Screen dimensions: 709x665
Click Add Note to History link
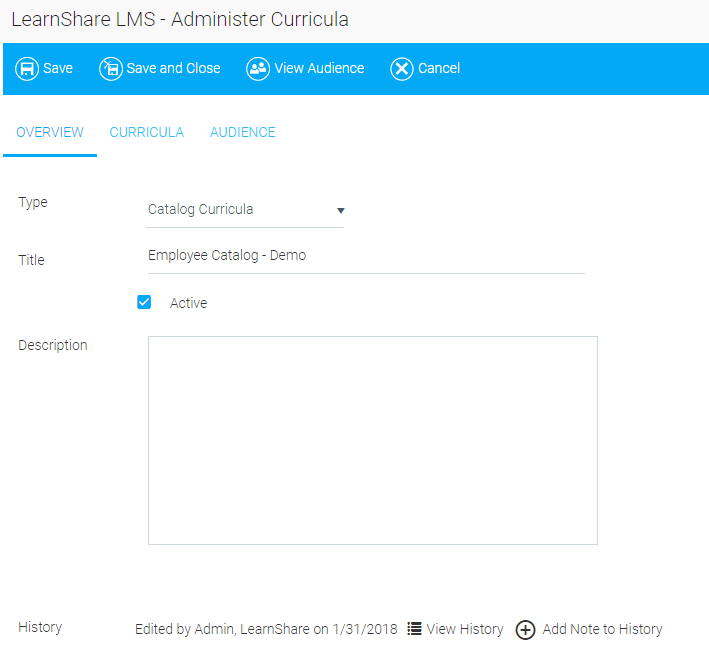[602, 629]
